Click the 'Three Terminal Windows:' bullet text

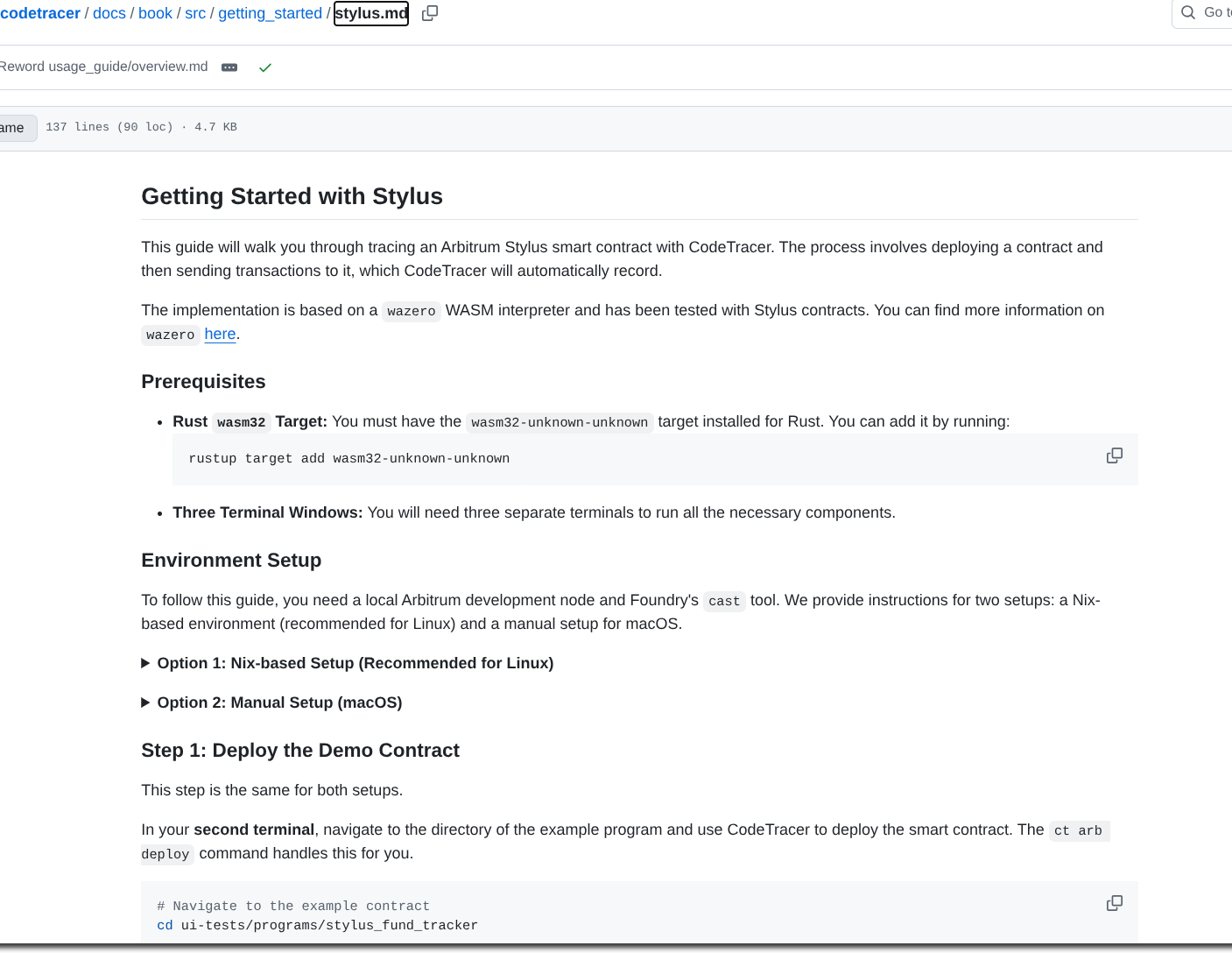267,512
